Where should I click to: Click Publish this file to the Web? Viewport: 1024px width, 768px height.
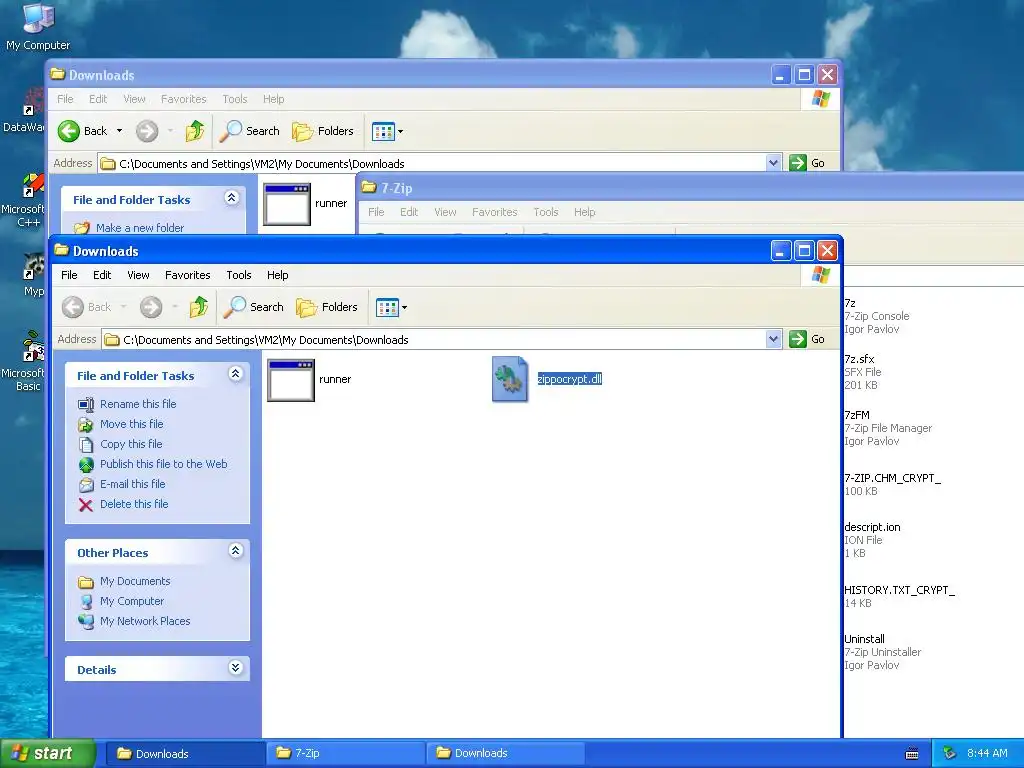coord(163,464)
